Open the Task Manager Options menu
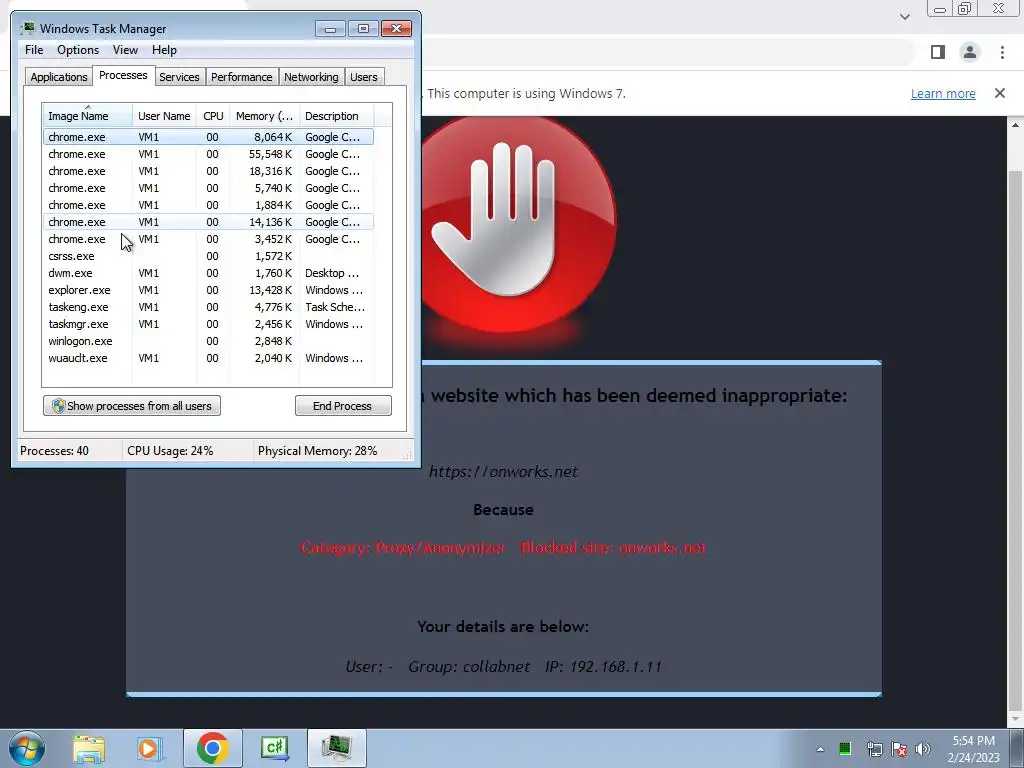 [78, 50]
